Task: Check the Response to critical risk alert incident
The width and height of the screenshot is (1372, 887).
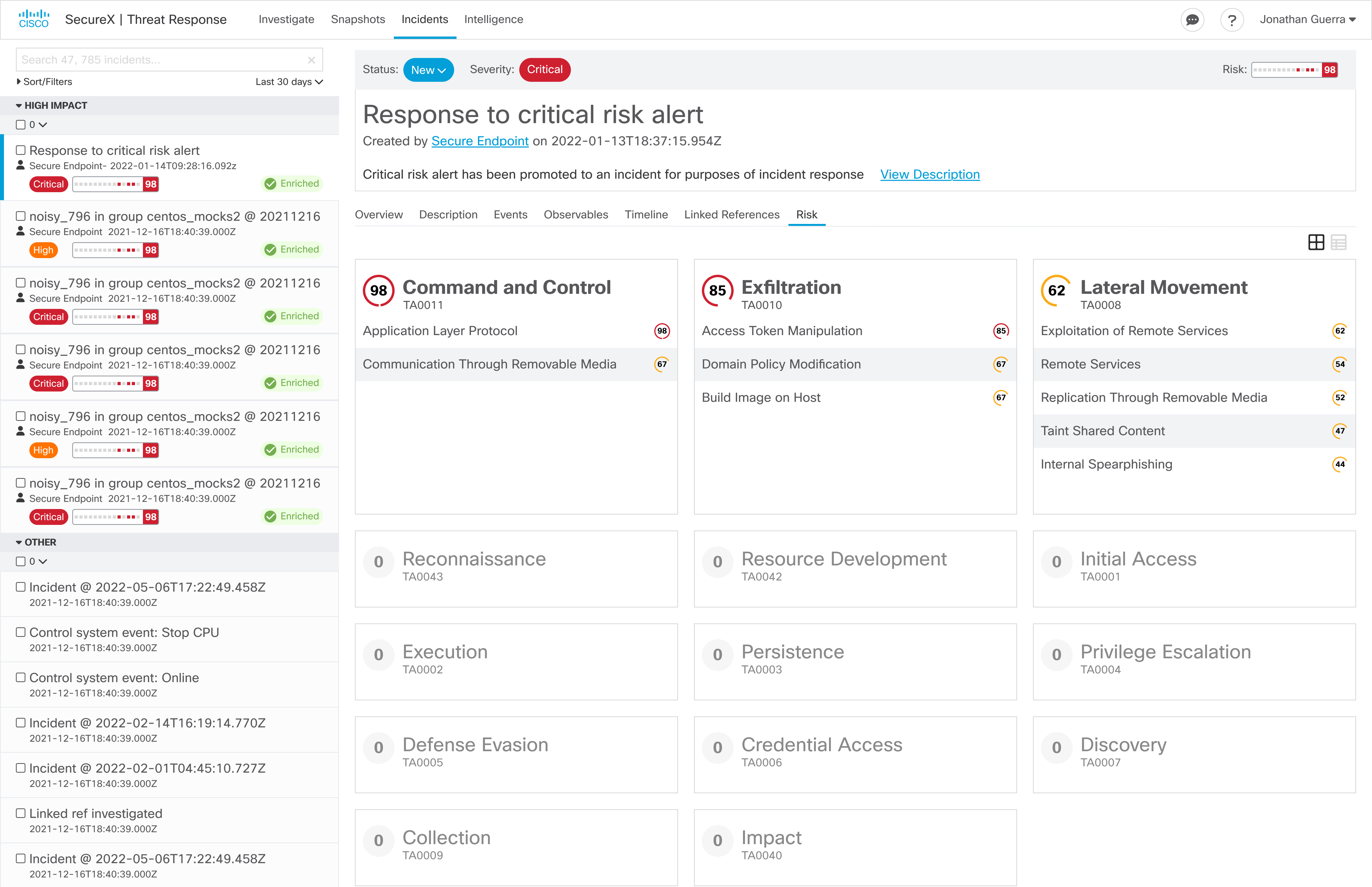Action: tap(21, 150)
